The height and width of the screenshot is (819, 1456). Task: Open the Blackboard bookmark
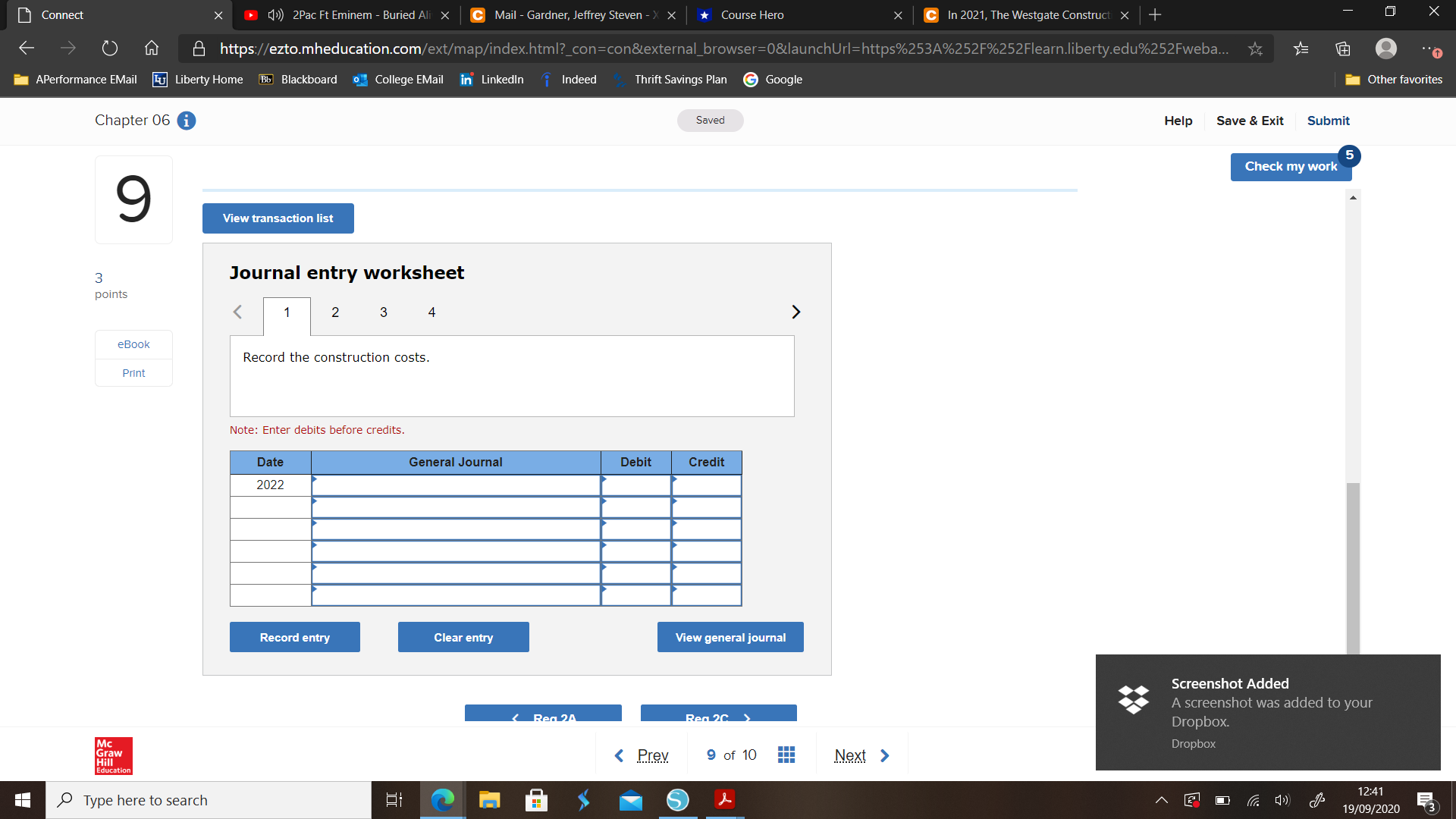coord(297,79)
